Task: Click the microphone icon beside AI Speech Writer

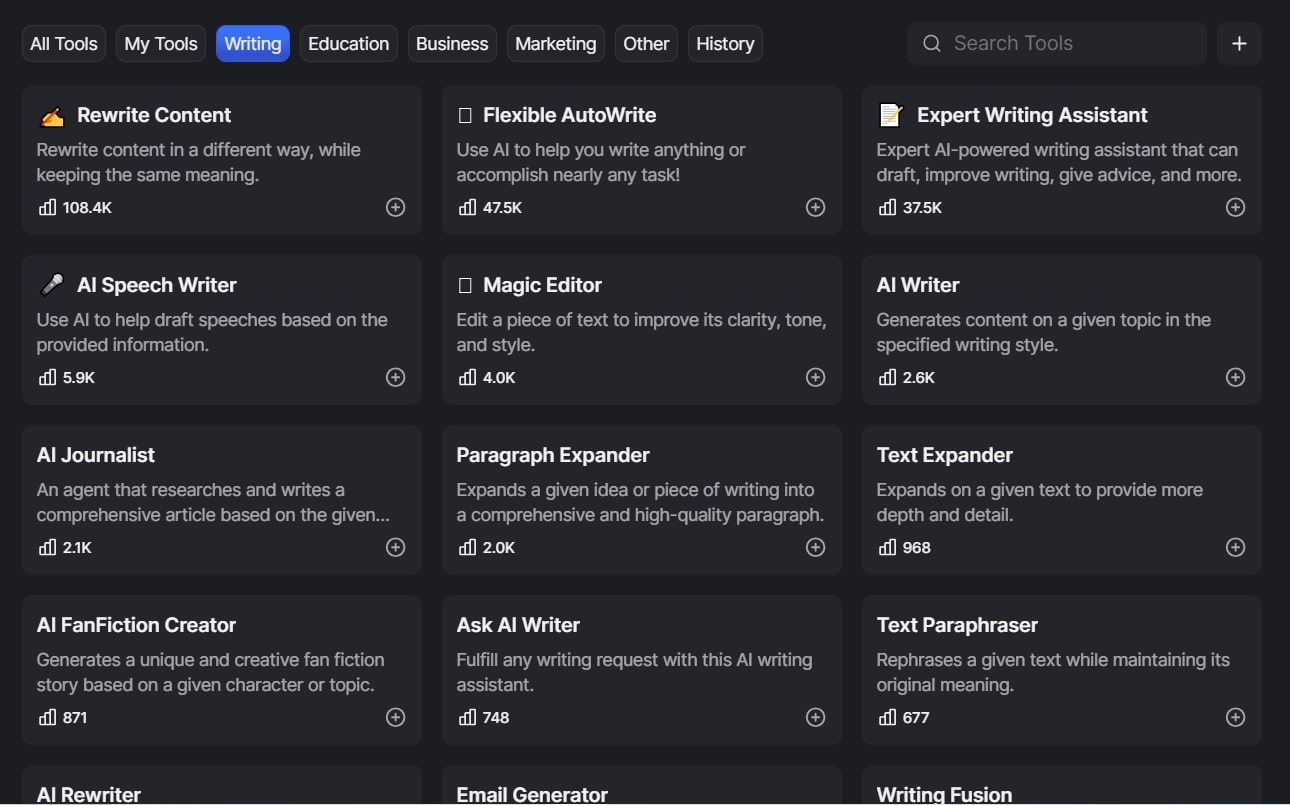Action: 52,285
